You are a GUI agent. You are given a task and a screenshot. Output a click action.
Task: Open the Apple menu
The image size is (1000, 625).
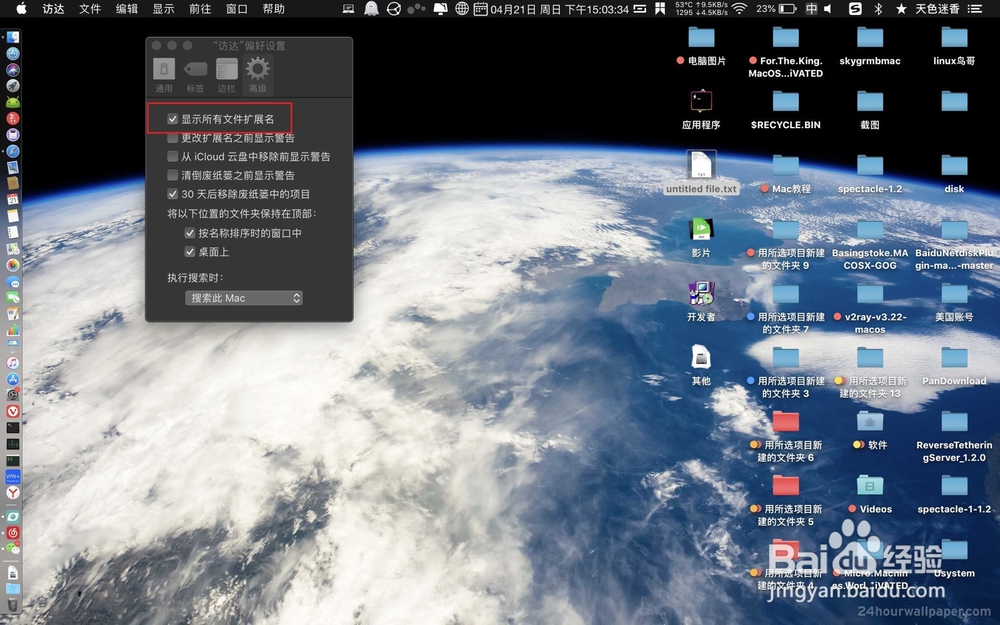21,9
